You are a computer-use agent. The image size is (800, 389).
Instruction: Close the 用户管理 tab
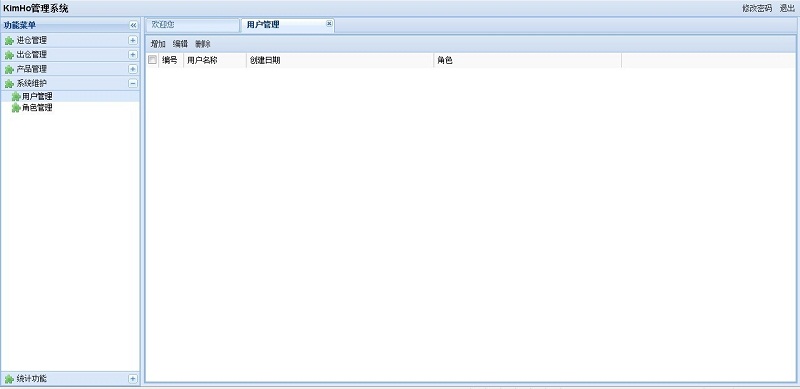[329, 23]
